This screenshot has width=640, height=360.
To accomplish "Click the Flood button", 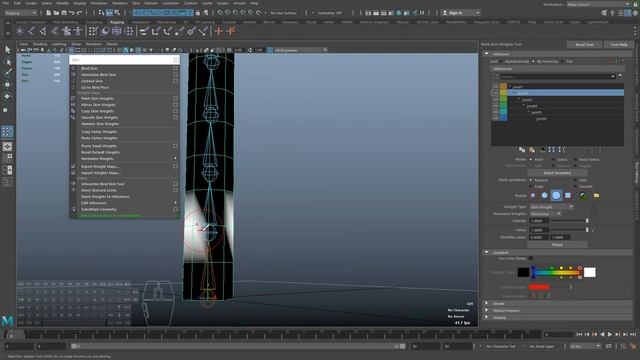I will pyautogui.click(x=557, y=245).
